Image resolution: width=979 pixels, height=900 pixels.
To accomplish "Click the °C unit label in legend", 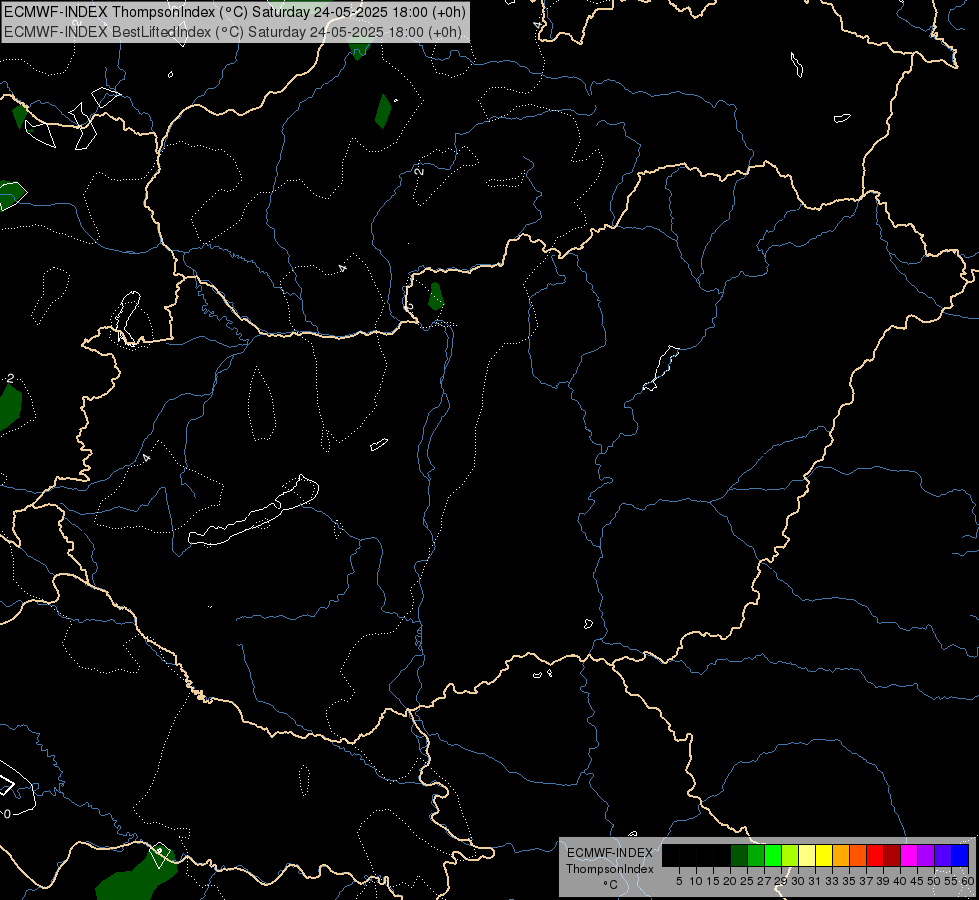I will pos(611,885).
